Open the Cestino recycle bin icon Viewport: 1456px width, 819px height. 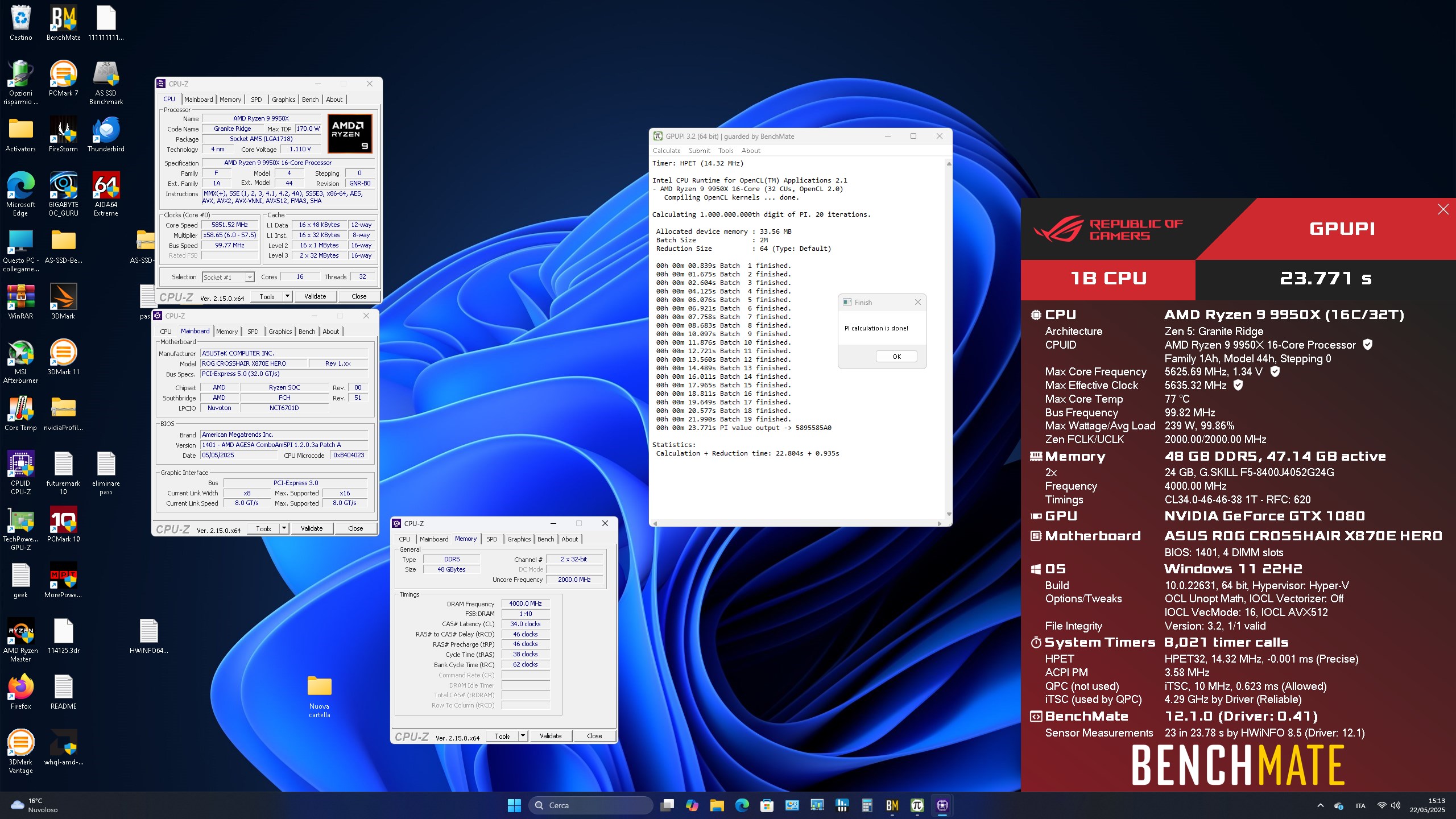(x=20, y=23)
